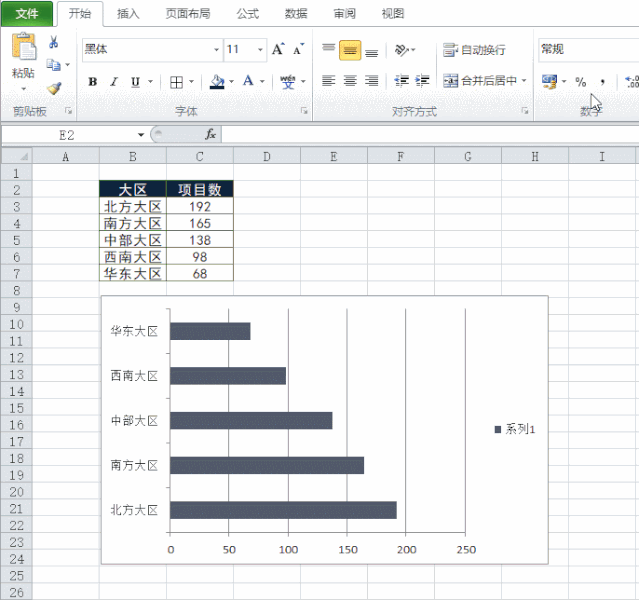639x600 pixels.
Task: Click the select all corner button
Action: [x=17, y=157]
